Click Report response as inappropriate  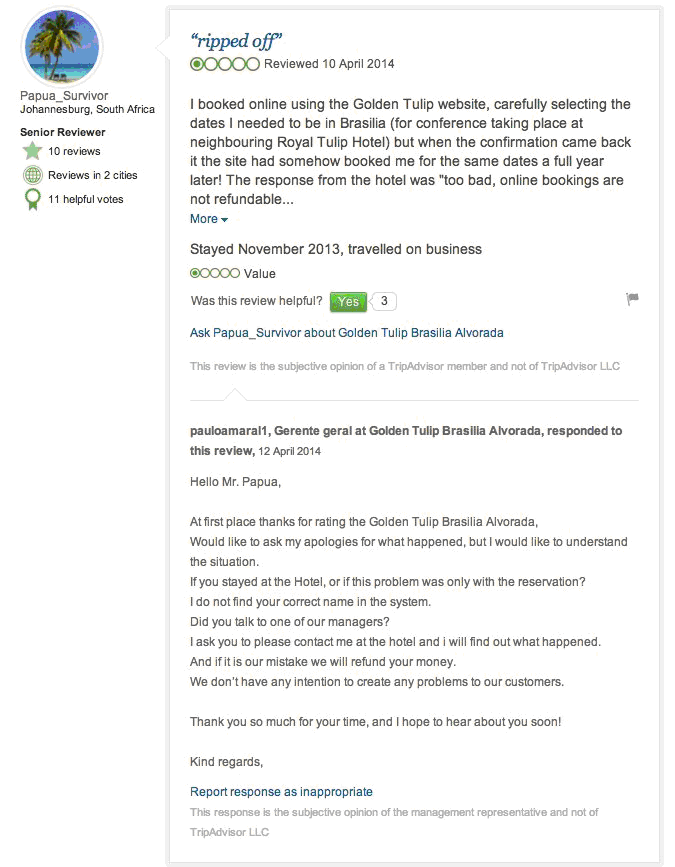click(x=281, y=792)
